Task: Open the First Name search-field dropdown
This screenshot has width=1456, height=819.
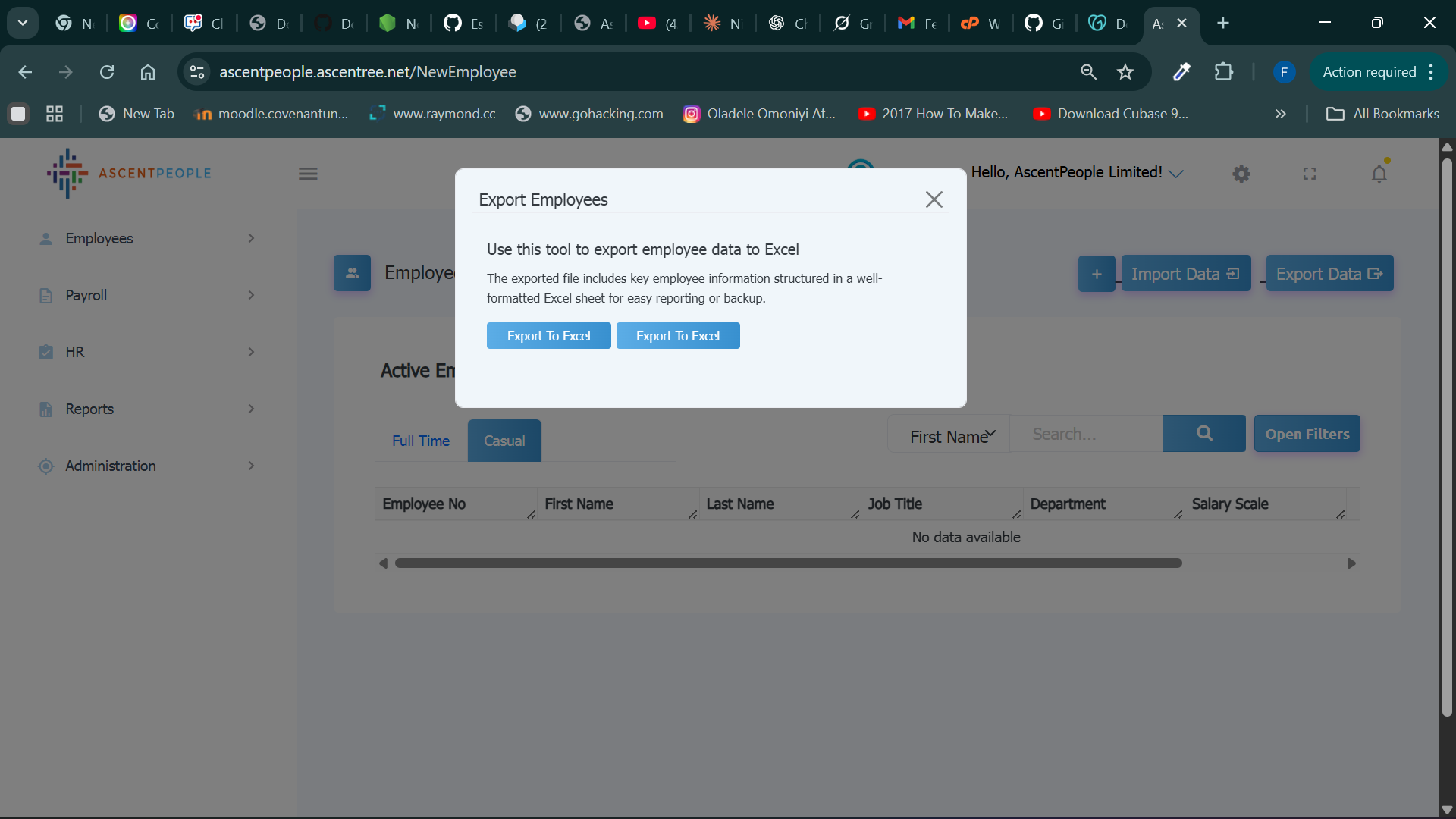Action: coord(951,435)
